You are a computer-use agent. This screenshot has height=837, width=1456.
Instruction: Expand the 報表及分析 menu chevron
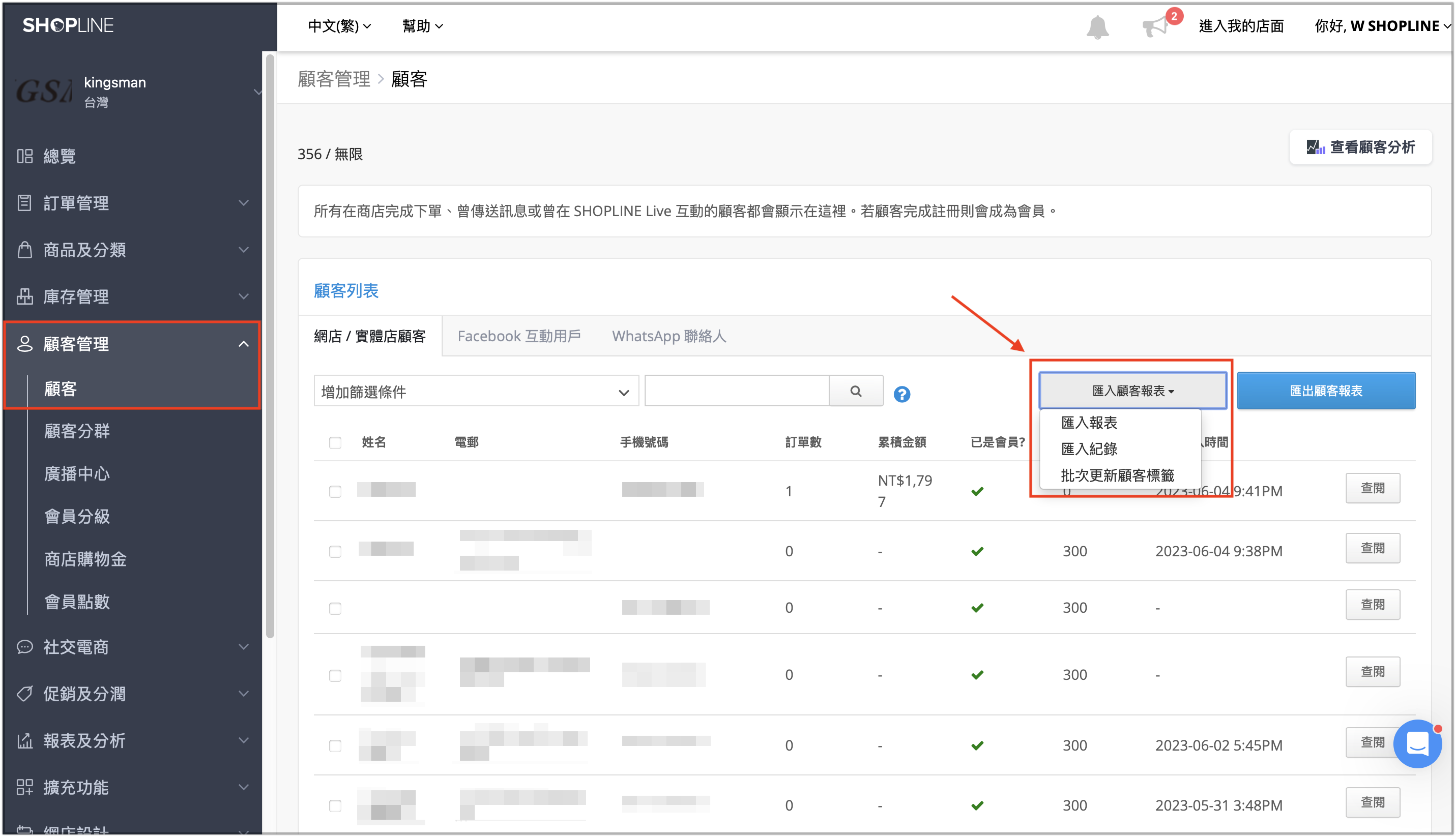[x=244, y=740]
